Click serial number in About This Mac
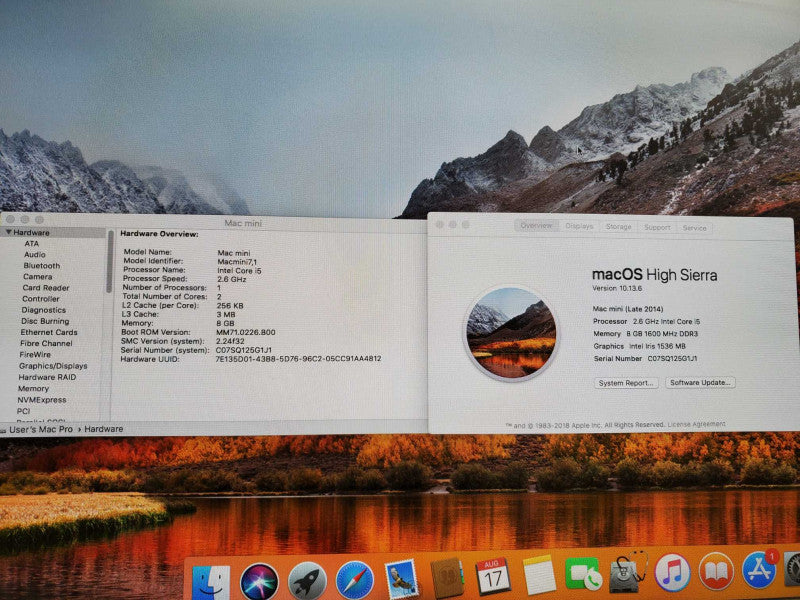Viewport: 800px width, 600px height. [x=672, y=358]
